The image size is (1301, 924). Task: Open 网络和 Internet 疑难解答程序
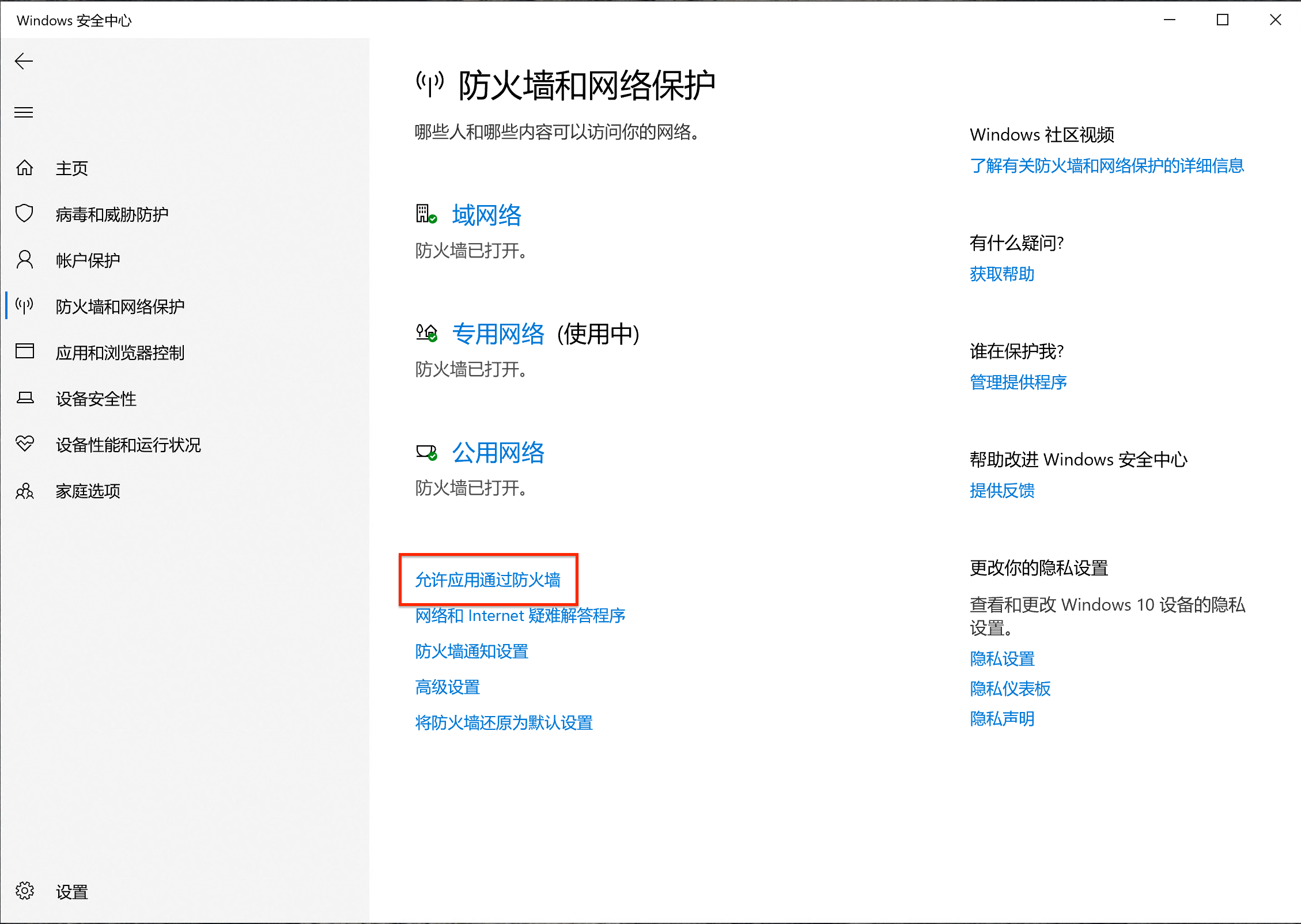(520, 616)
